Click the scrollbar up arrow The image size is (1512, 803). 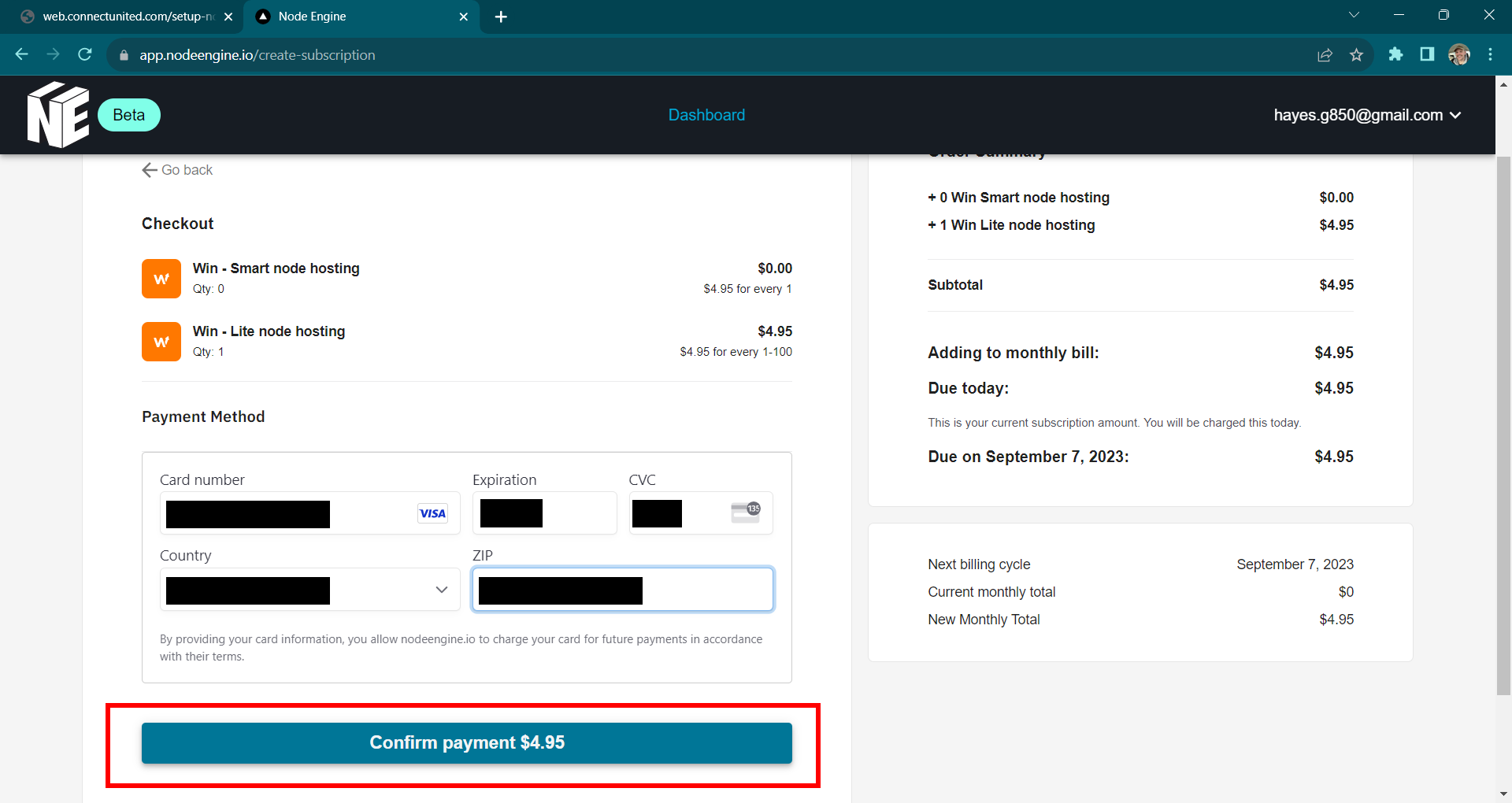click(x=1503, y=84)
